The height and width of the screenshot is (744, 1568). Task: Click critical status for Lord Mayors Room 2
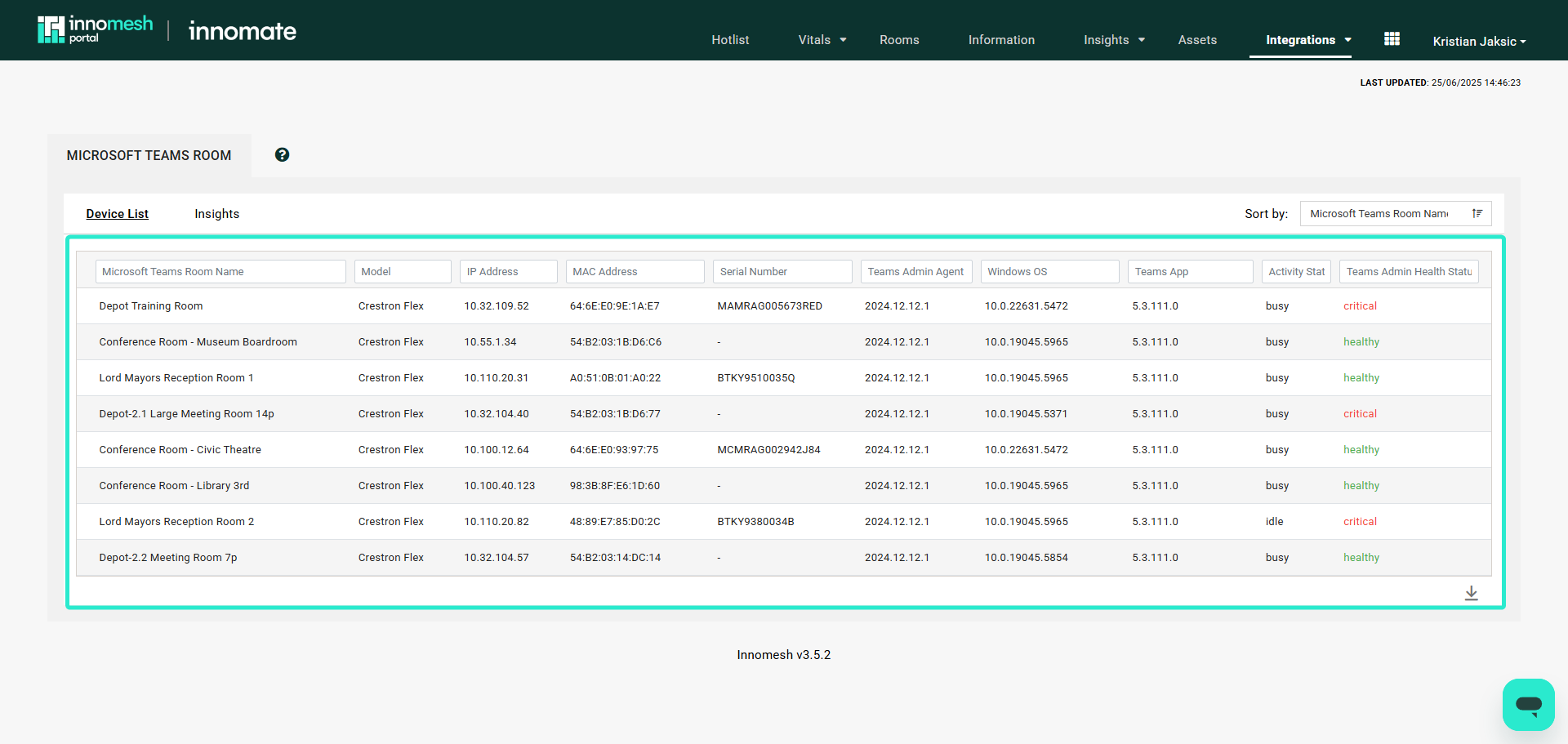pyautogui.click(x=1361, y=522)
